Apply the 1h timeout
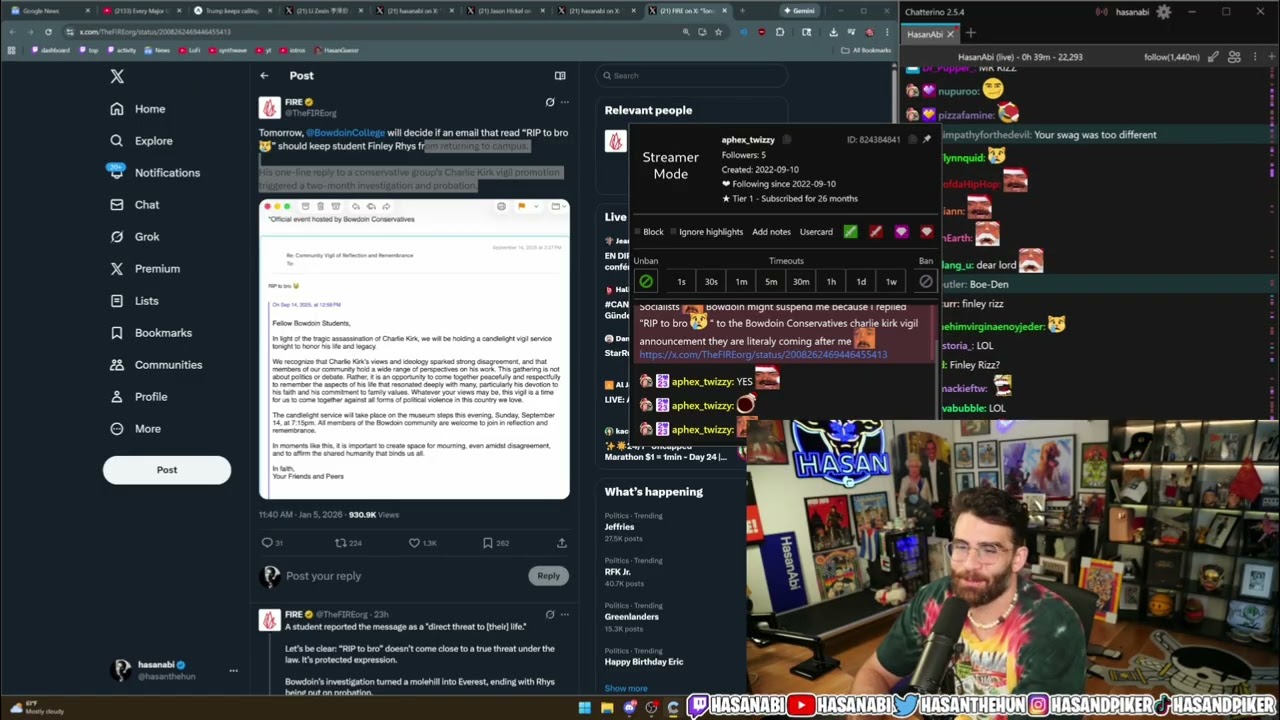Screen dimensions: 1280x720 point(831,282)
